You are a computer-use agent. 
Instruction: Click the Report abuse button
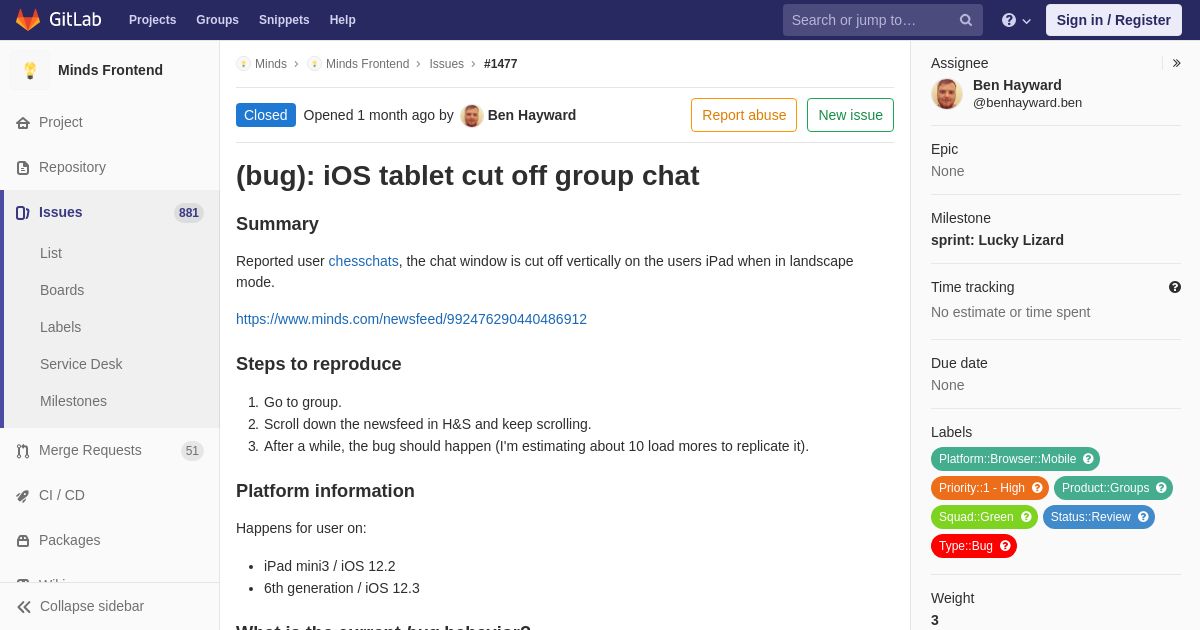[x=744, y=115]
